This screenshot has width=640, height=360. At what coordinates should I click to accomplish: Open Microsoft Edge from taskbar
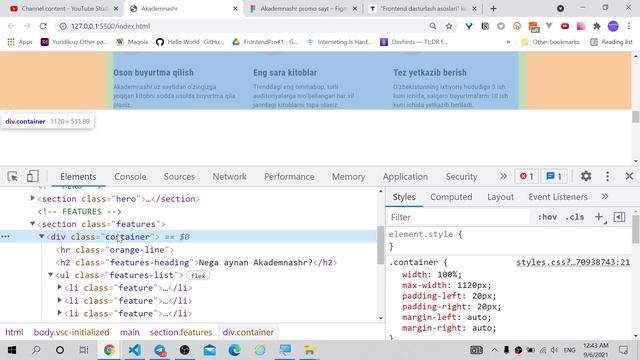pos(235,350)
